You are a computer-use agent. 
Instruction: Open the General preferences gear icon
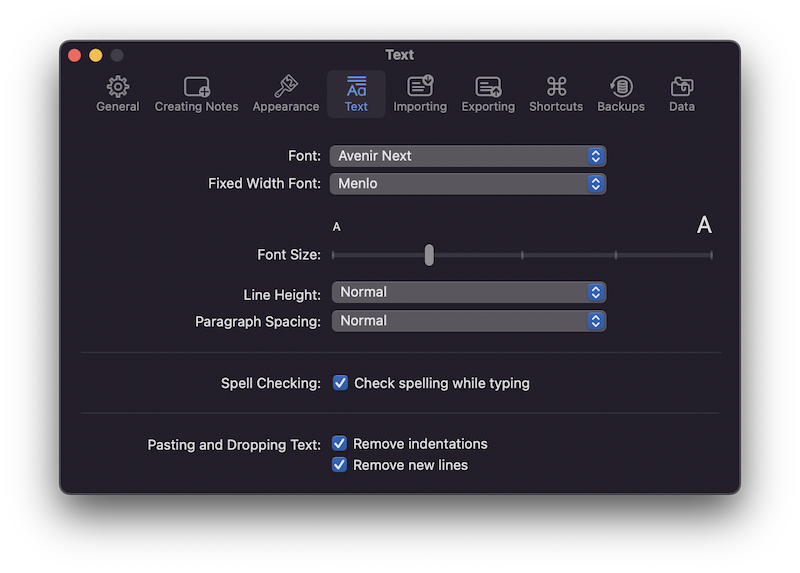118,87
